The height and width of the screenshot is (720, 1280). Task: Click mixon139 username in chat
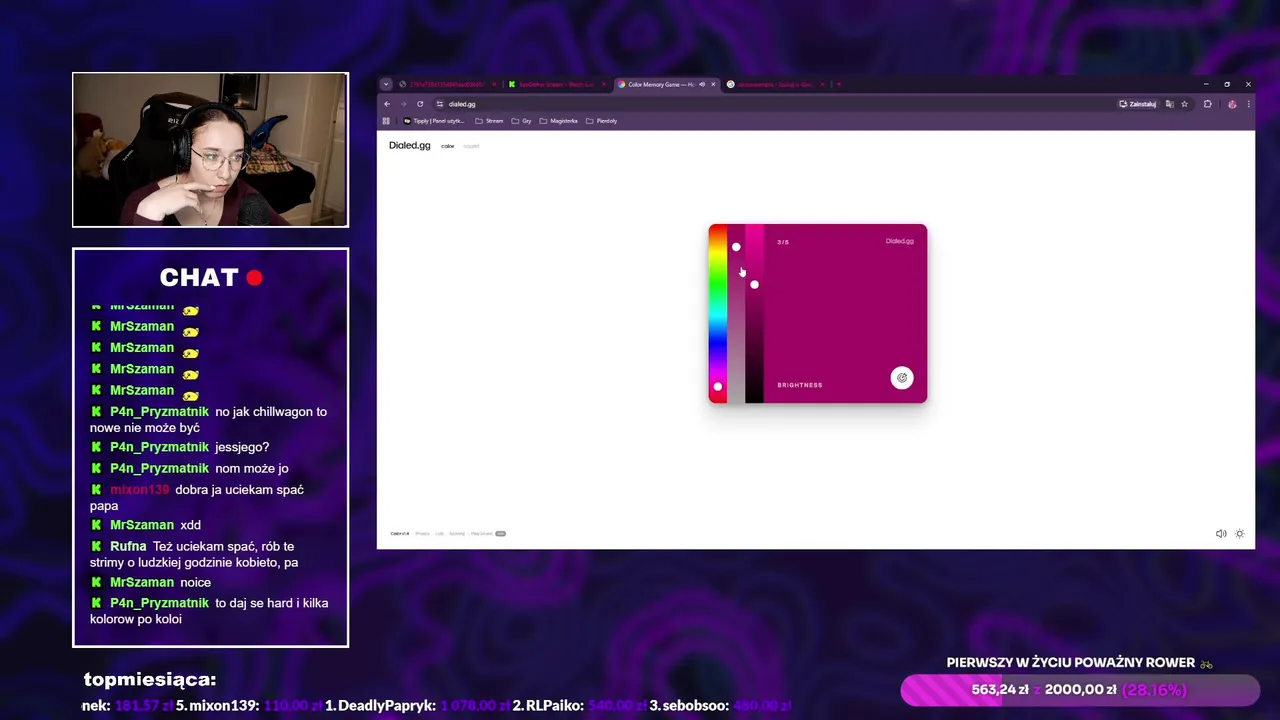[139, 490]
